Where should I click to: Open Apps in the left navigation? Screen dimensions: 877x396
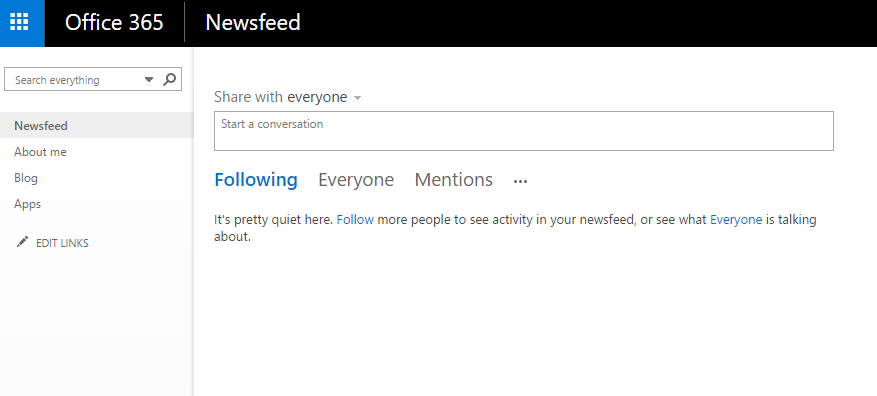point(27,204)
